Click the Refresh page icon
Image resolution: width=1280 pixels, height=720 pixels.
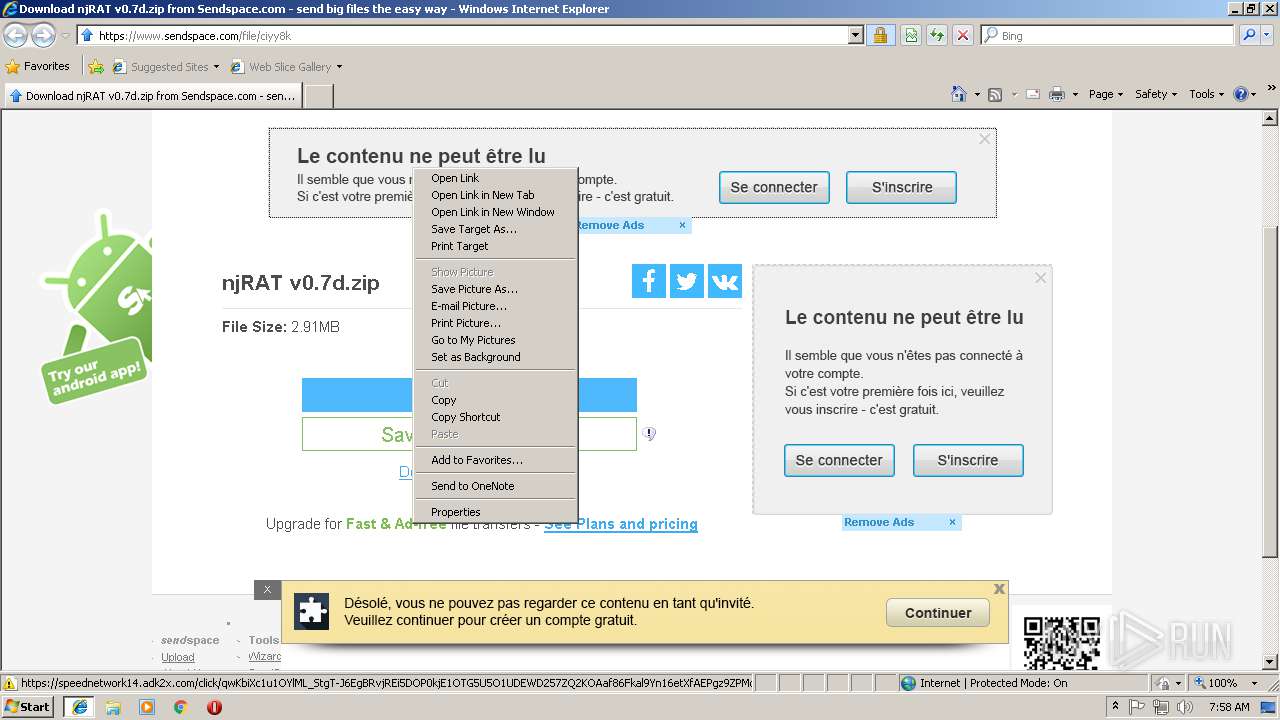(937, 36)
